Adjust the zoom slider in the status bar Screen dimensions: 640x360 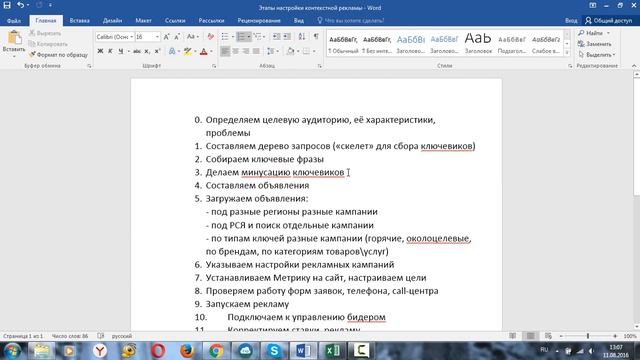588,336
